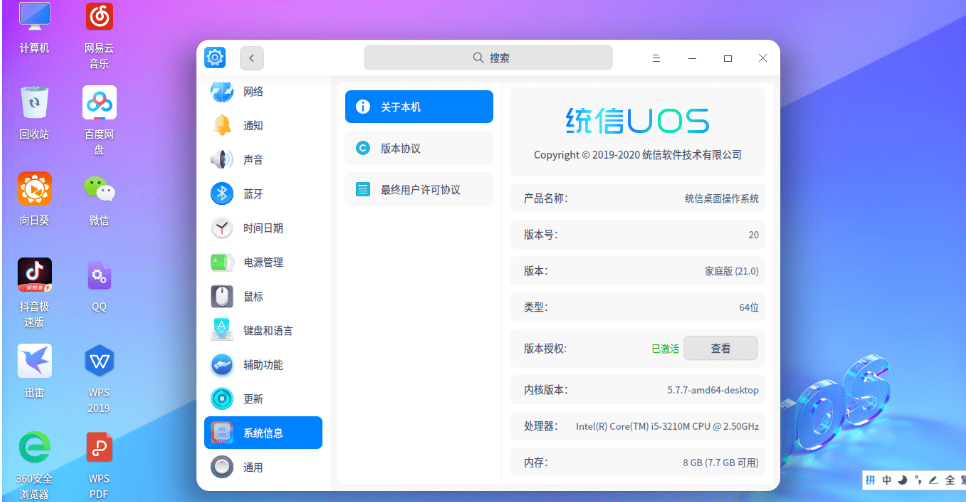Click the 搜索 search field
966x502 pixels.
coord(489,58)
